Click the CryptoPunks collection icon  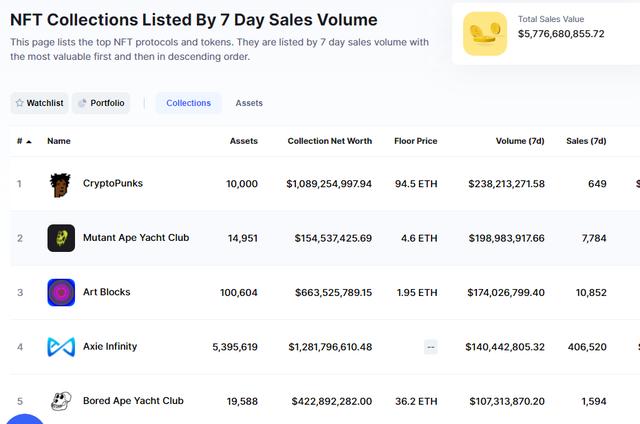click(61, 184)
